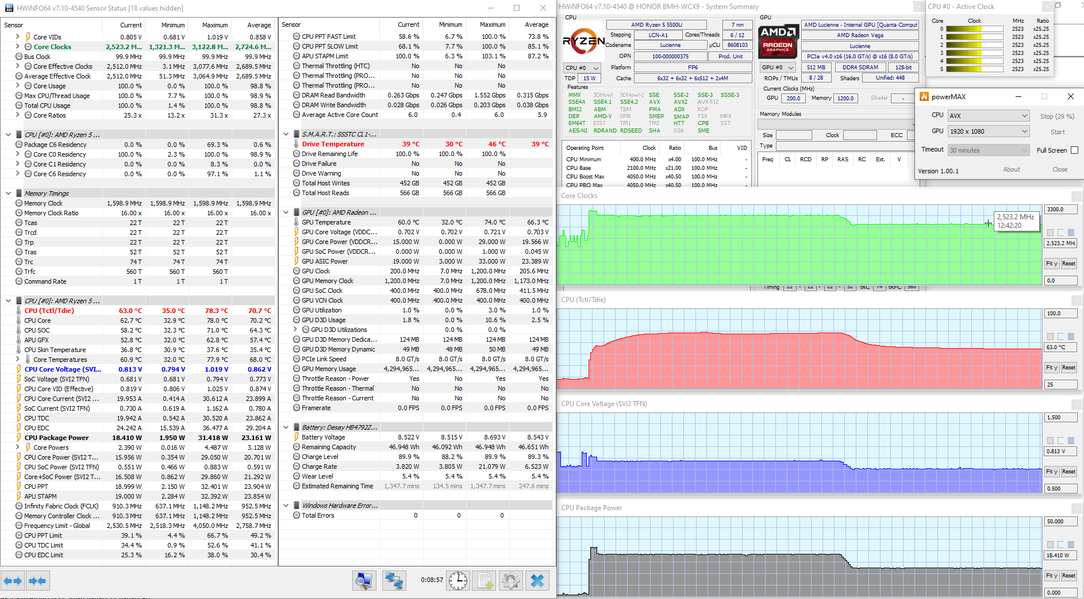Expand the Core VIDs sensor row
The image size is (1084, 599).
pyautogui.click(x=17, y=37)
